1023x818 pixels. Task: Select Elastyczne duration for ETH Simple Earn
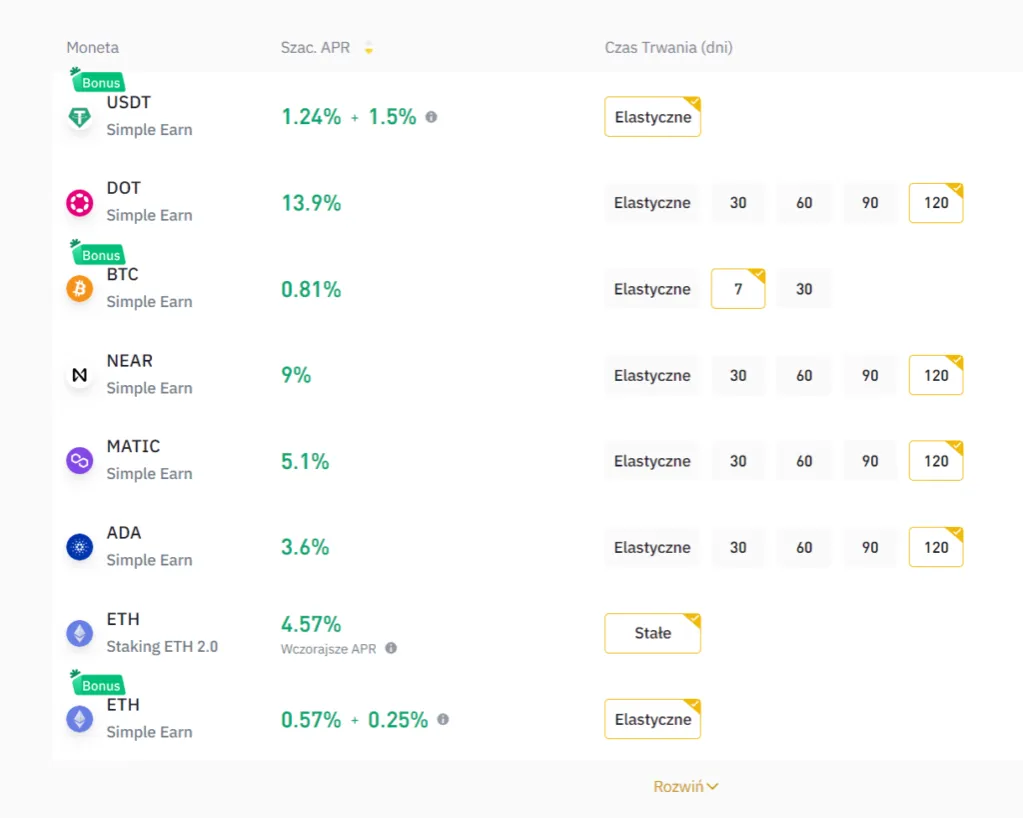click(652, 720)
